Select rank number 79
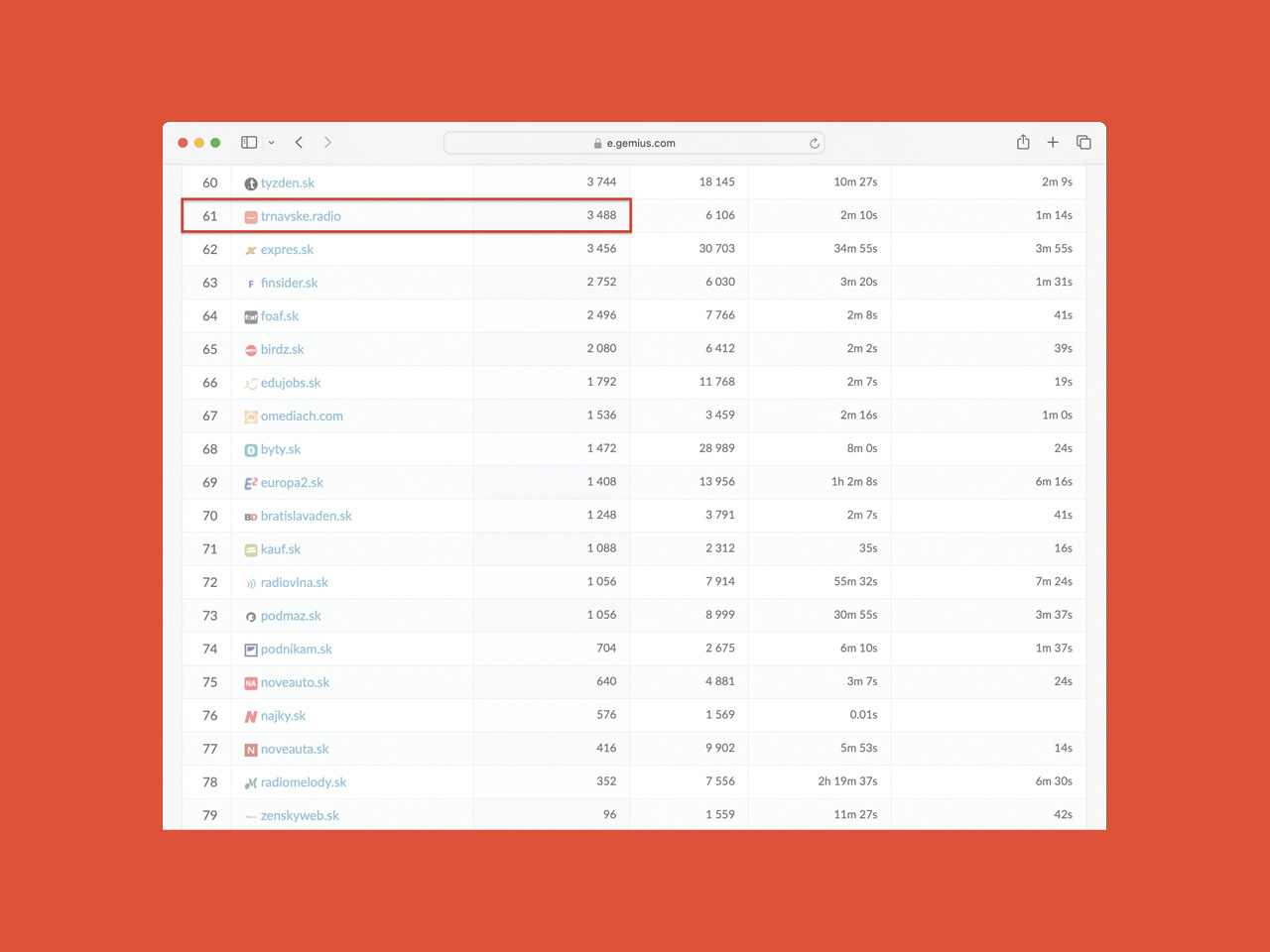 [x=210, y=815]
